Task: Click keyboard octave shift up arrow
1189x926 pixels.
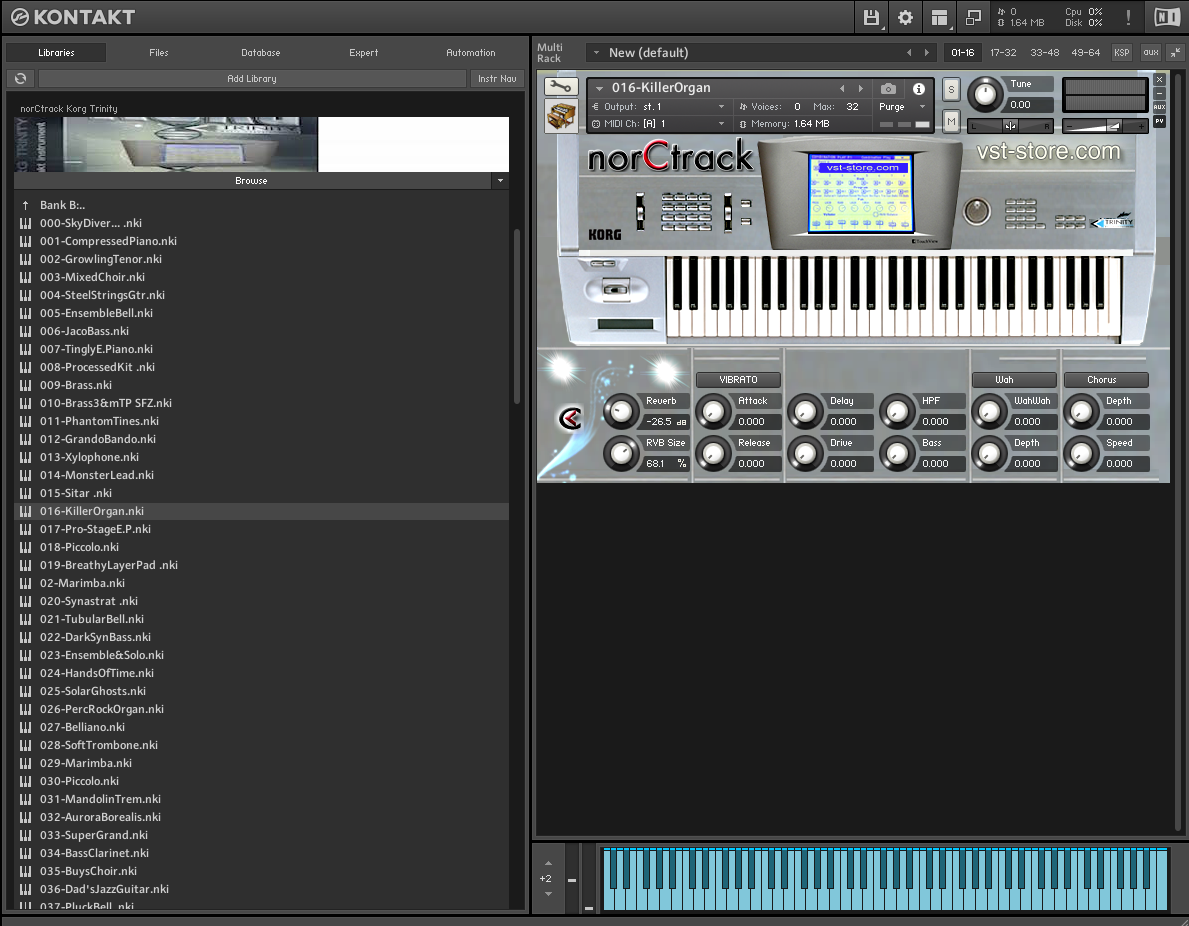Action: pos(548,863)
